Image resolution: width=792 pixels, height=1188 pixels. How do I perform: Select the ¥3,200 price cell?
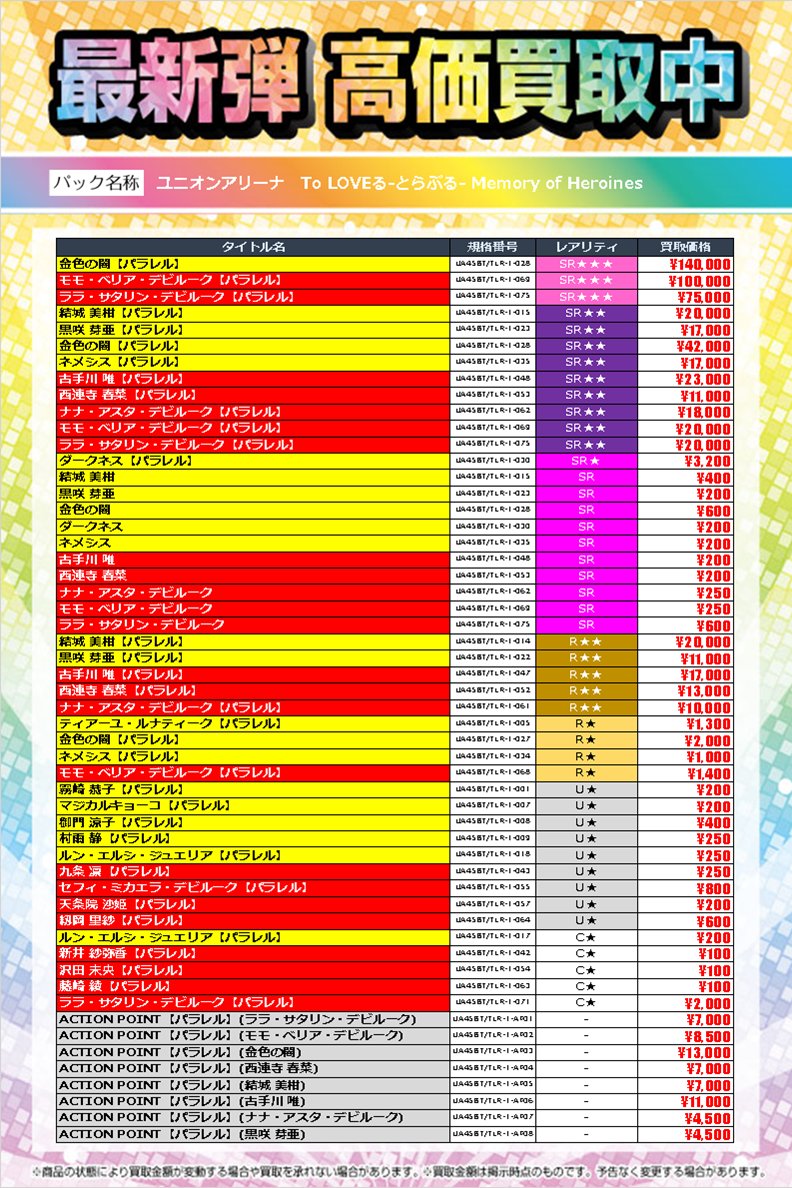point(685,461)
